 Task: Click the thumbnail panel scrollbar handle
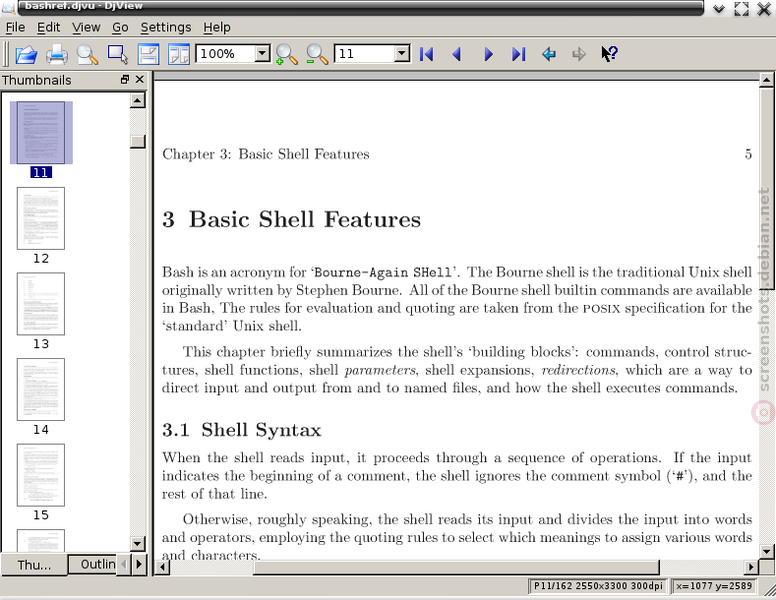pyautogui.click(x=138, y=141)
